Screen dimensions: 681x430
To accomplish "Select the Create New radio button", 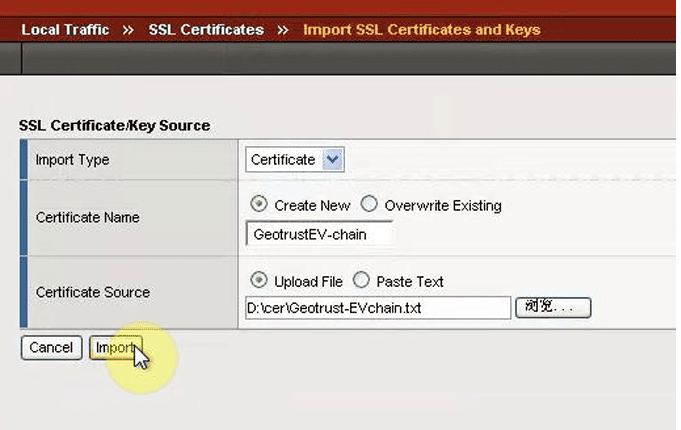I will (x=260, y=205).
